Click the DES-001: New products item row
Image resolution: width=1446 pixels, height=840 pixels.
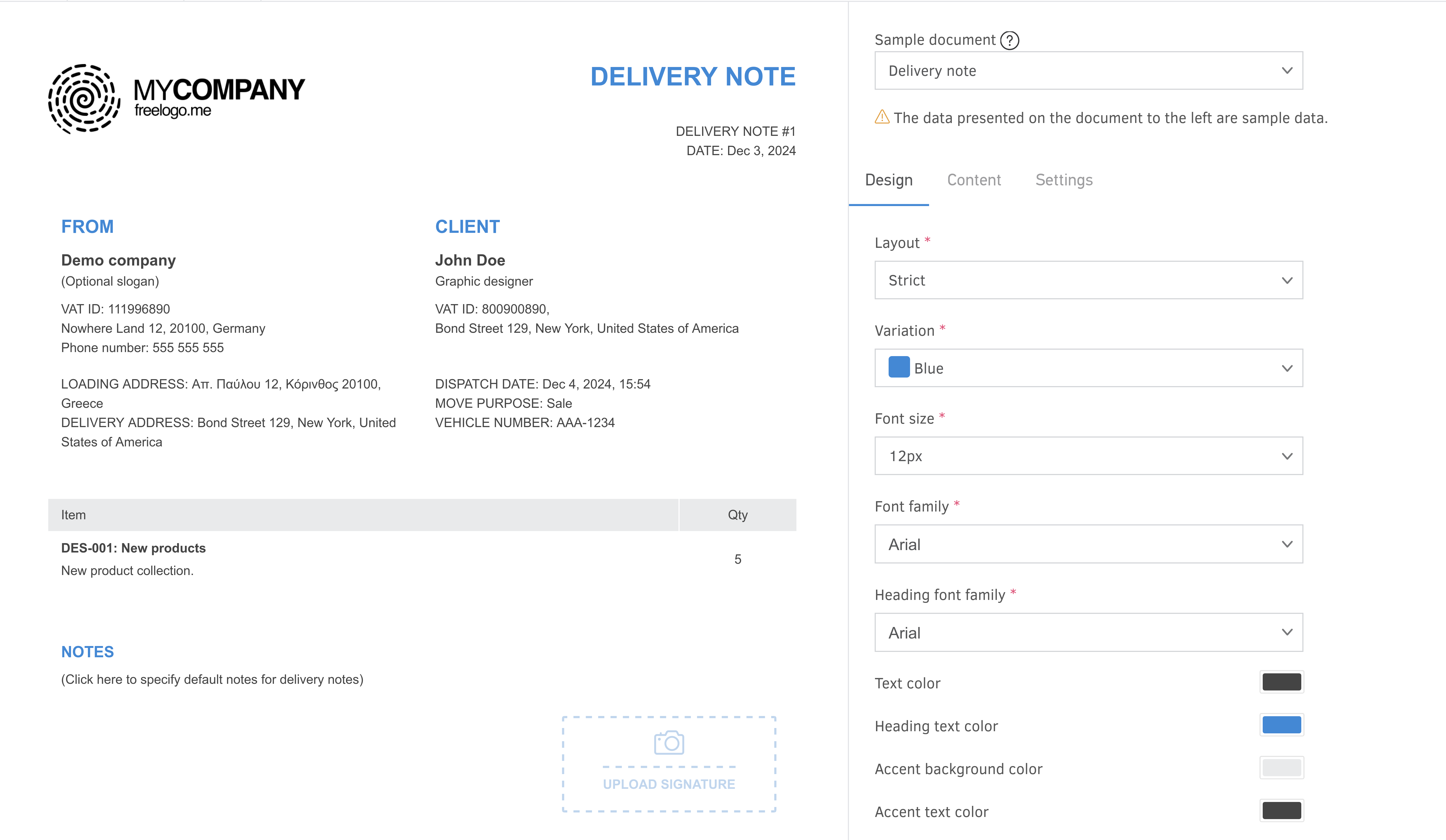[x=133, y=548]
